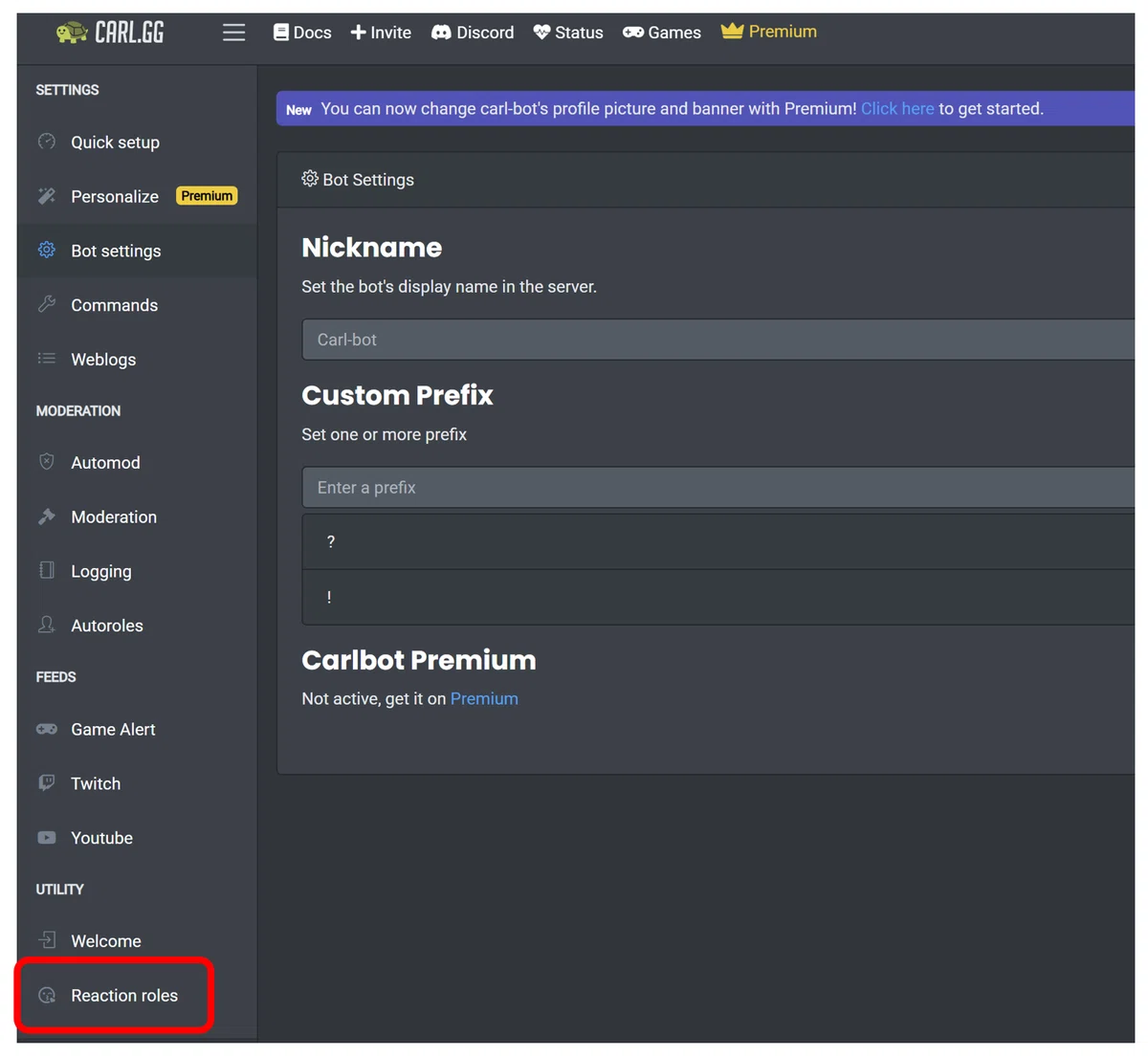This screenshot has width=1148, height=1056.
Task: Open Youtube feed settings
Action: (x=101, y=838)
